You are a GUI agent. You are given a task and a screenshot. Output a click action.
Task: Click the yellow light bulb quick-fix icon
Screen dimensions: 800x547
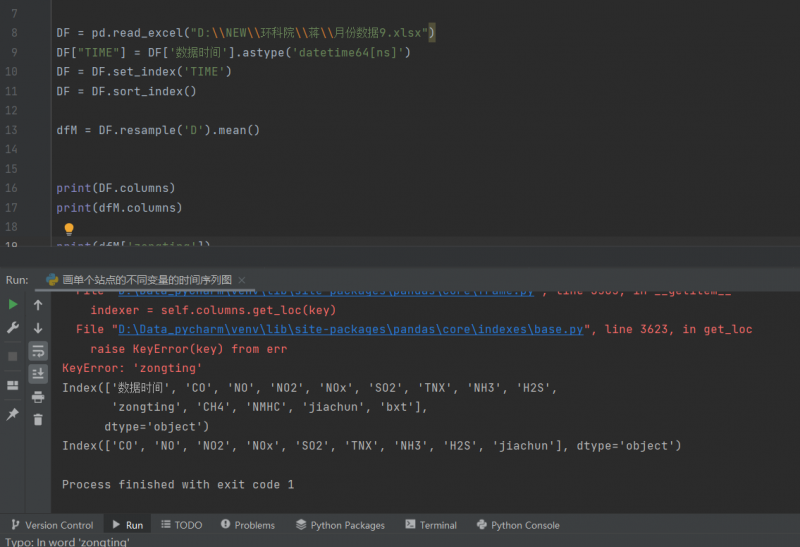click(x=69, y=229)
